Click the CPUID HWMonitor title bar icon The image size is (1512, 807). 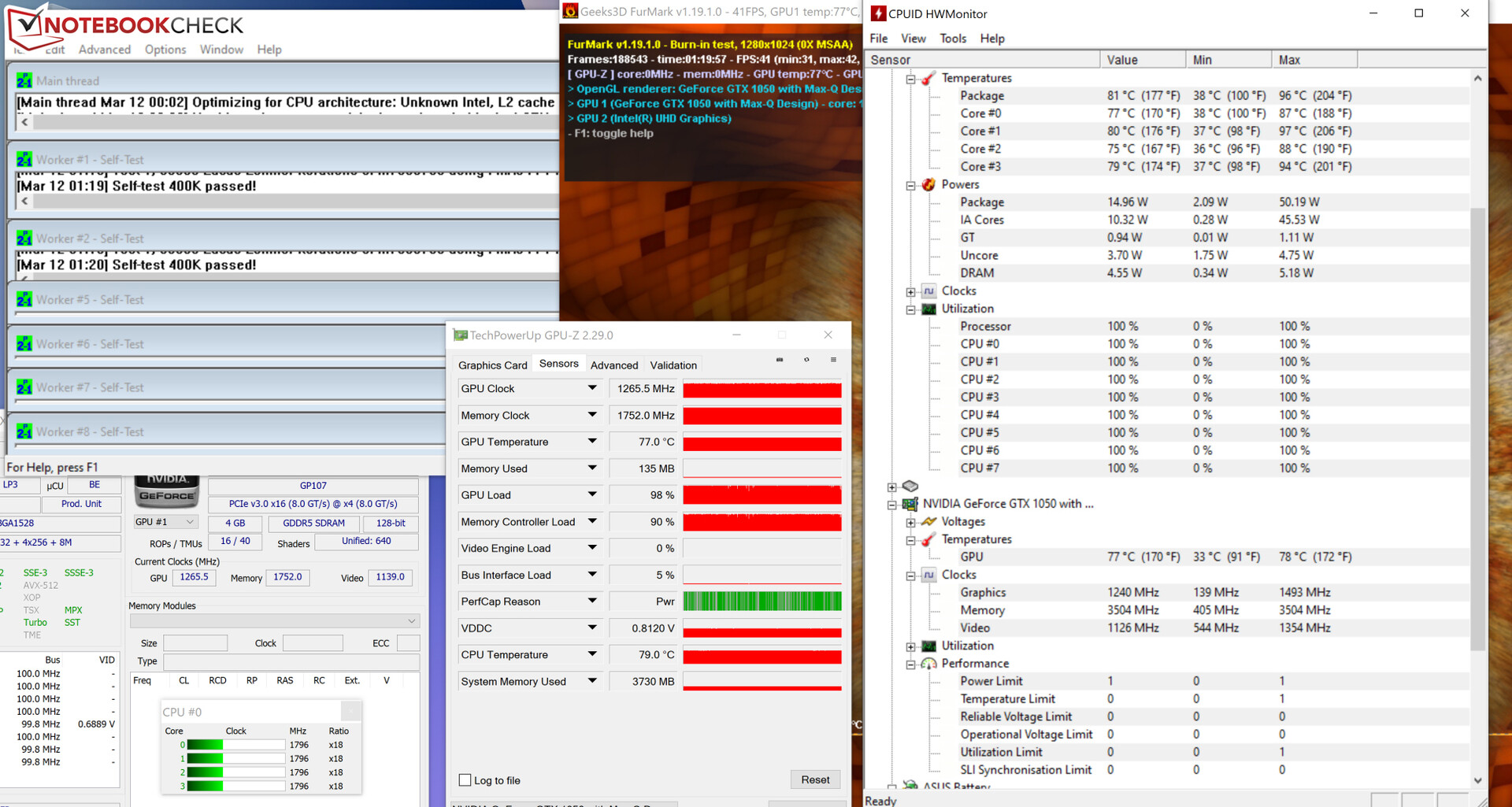tap(878, 13)
